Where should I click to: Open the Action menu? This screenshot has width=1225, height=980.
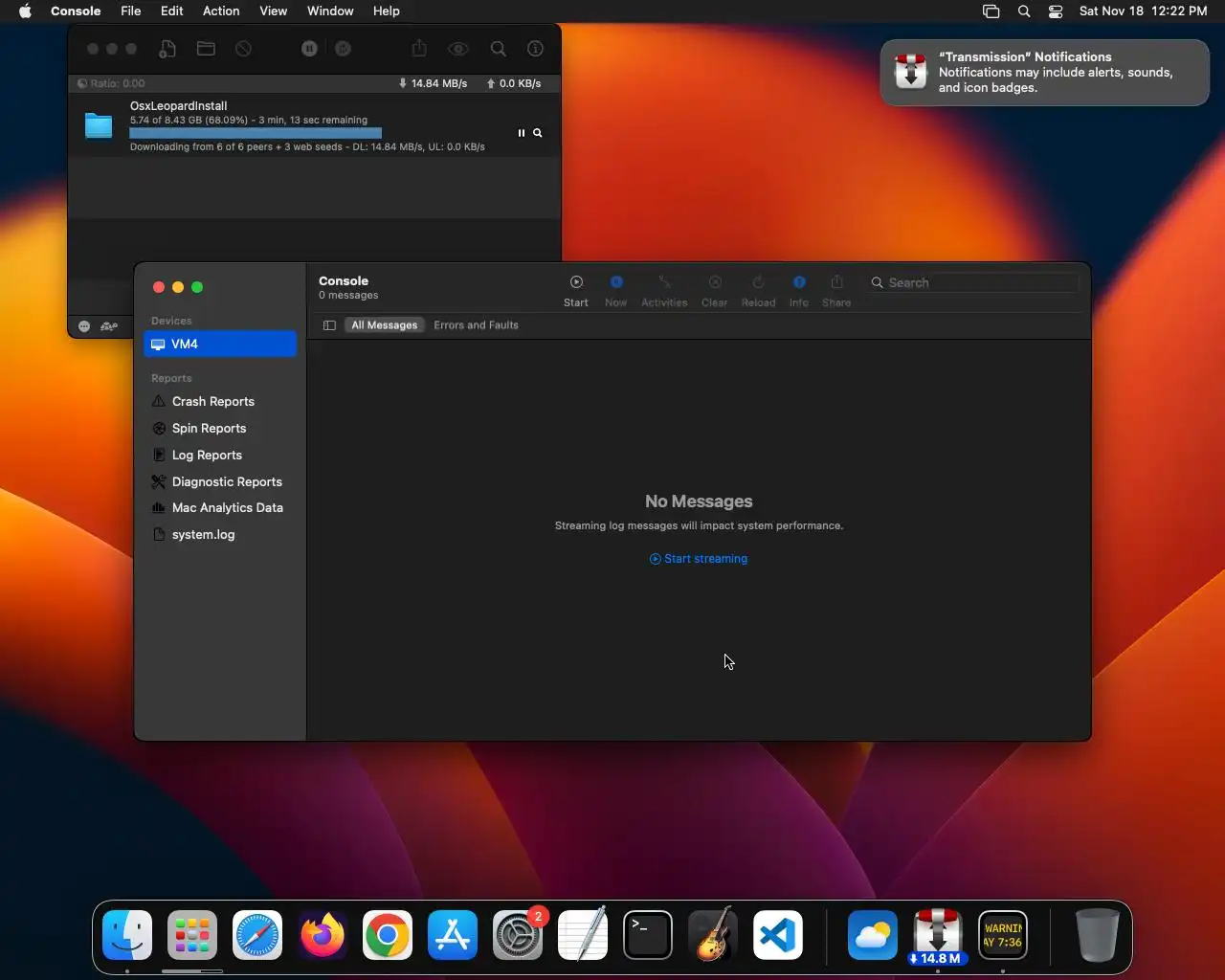tap(221, 11)
